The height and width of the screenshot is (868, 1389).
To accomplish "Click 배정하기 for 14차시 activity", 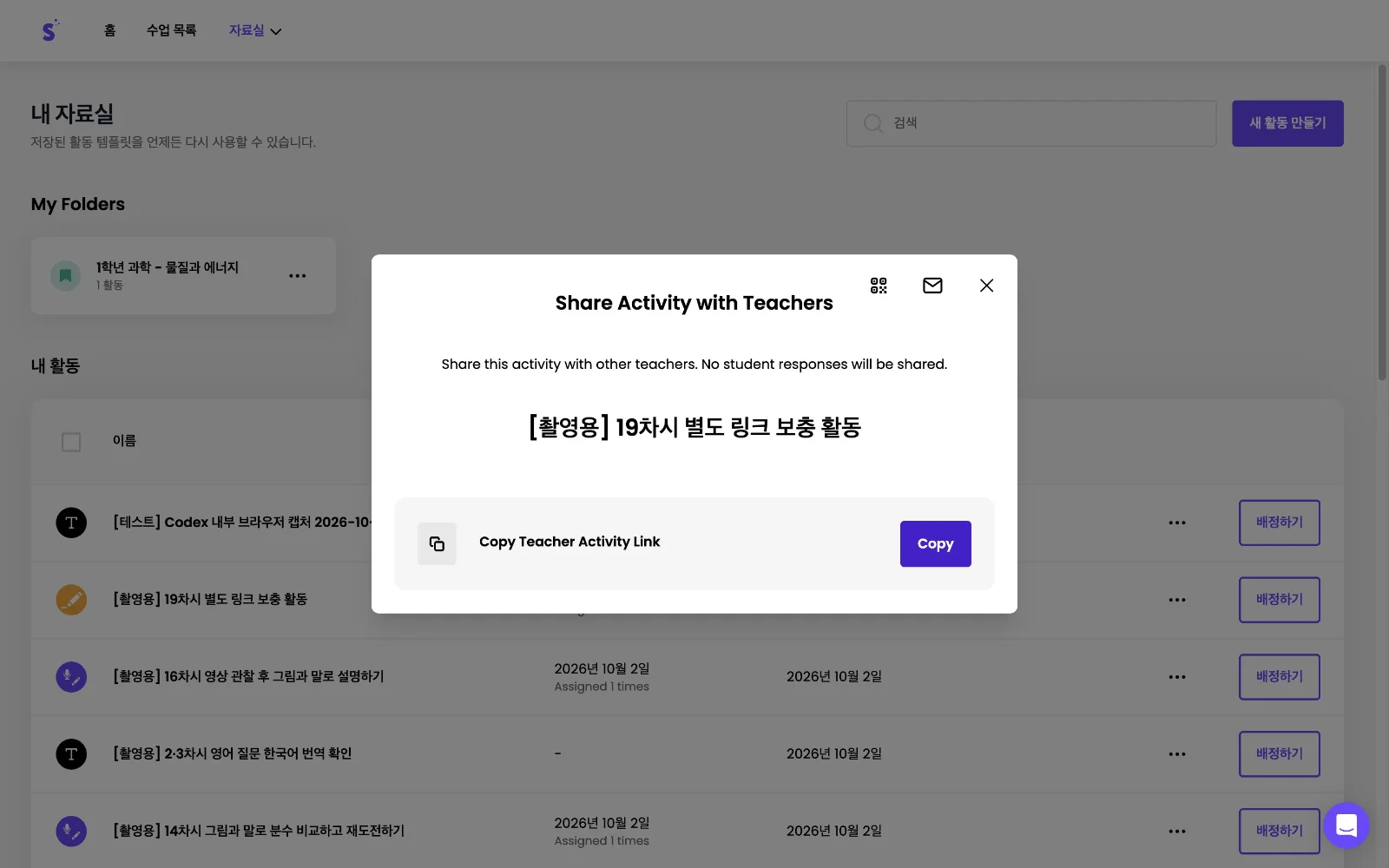I will (x=1280, y=832).
